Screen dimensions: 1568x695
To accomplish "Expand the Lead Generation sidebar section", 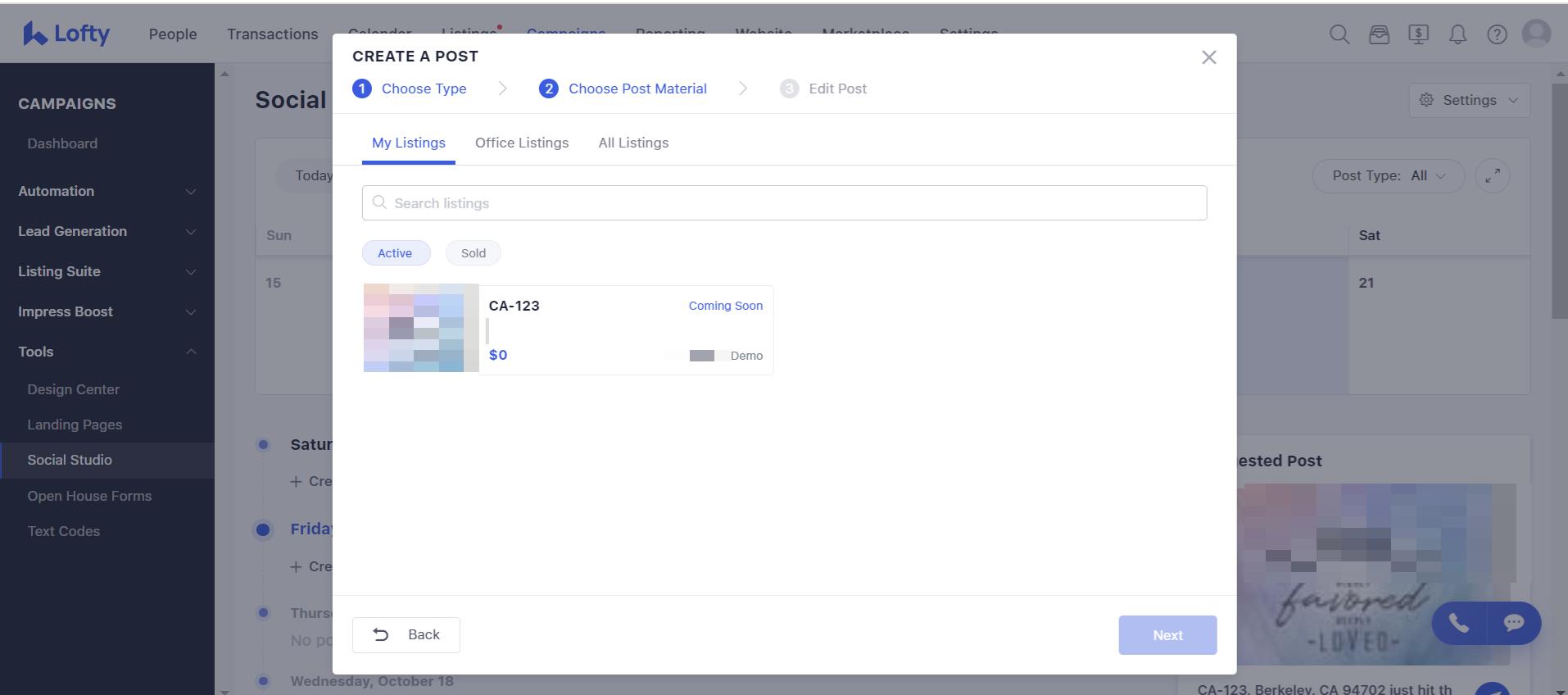I will pyautogui.click(x=107, y=231).
